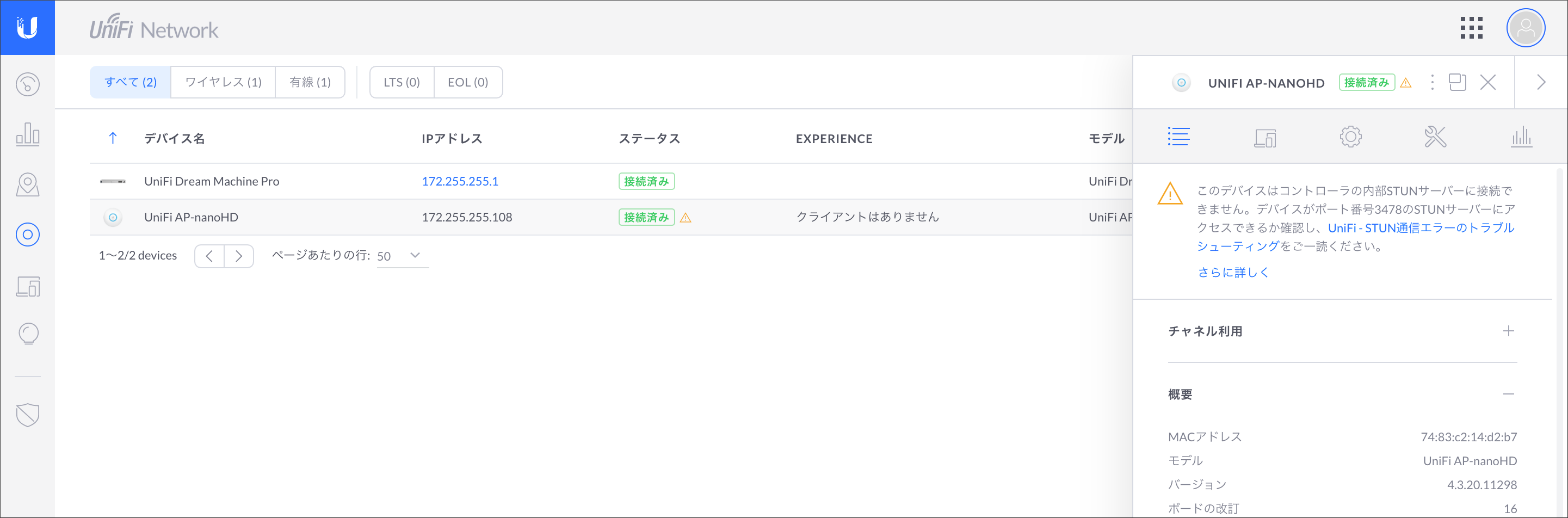Open the apps grid launcher icon
The height and width of the screenshot is (518, 1568).
tap(1471, 28)
